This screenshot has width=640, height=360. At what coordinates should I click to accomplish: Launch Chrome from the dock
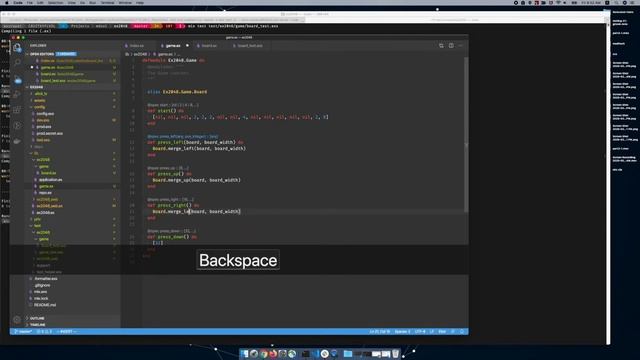pos(264,353)
